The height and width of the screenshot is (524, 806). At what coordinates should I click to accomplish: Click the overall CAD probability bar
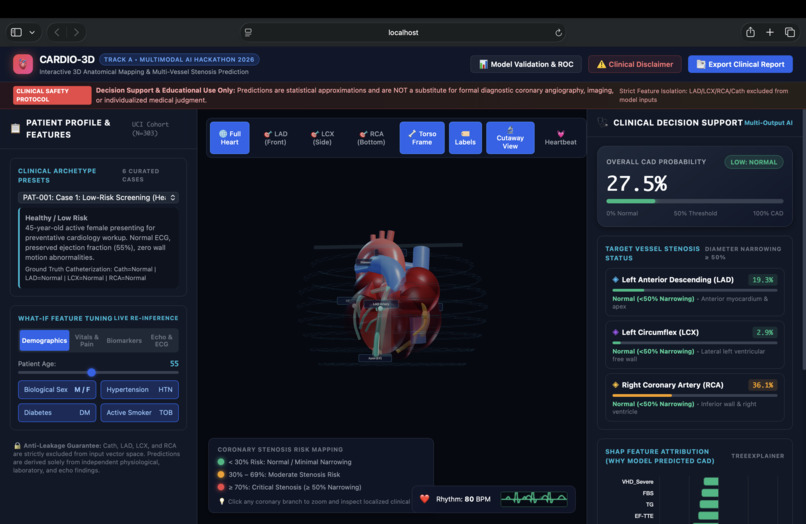click(694, 201)
